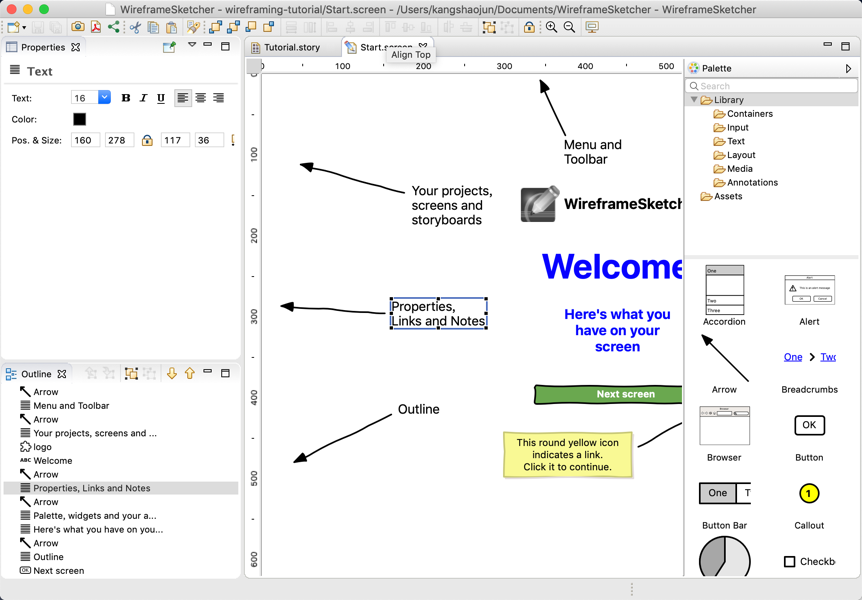Click the Paste clipboard icon
Image resolution: width=862 pixels, height=600 pixels.
pyautogui.click(x=172, y=27)
